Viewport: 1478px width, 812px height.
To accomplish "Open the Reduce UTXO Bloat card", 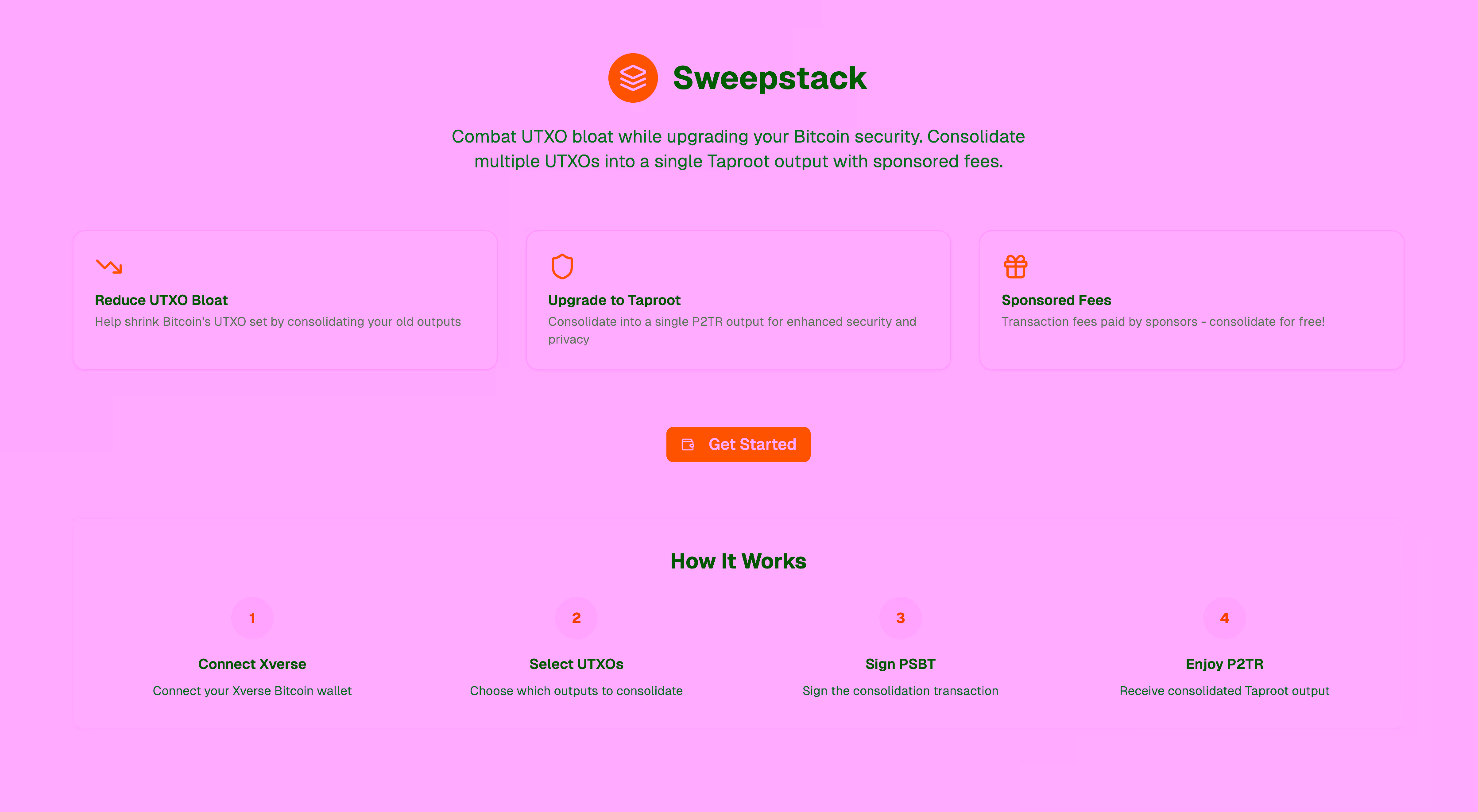I will [x=285, y=300].
